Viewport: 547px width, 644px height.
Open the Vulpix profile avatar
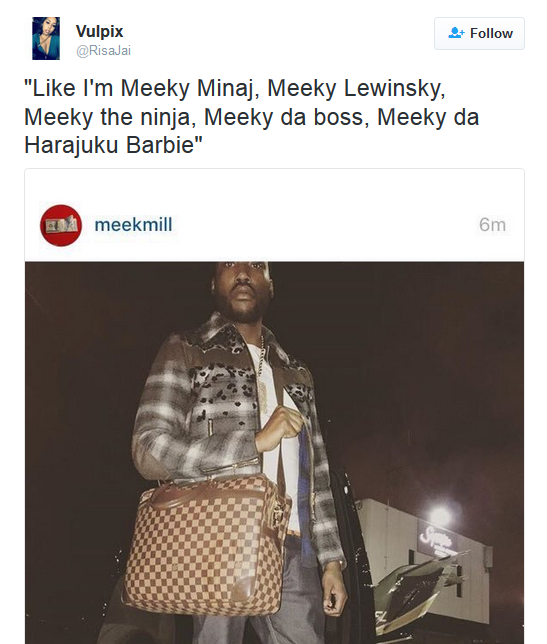46,38
